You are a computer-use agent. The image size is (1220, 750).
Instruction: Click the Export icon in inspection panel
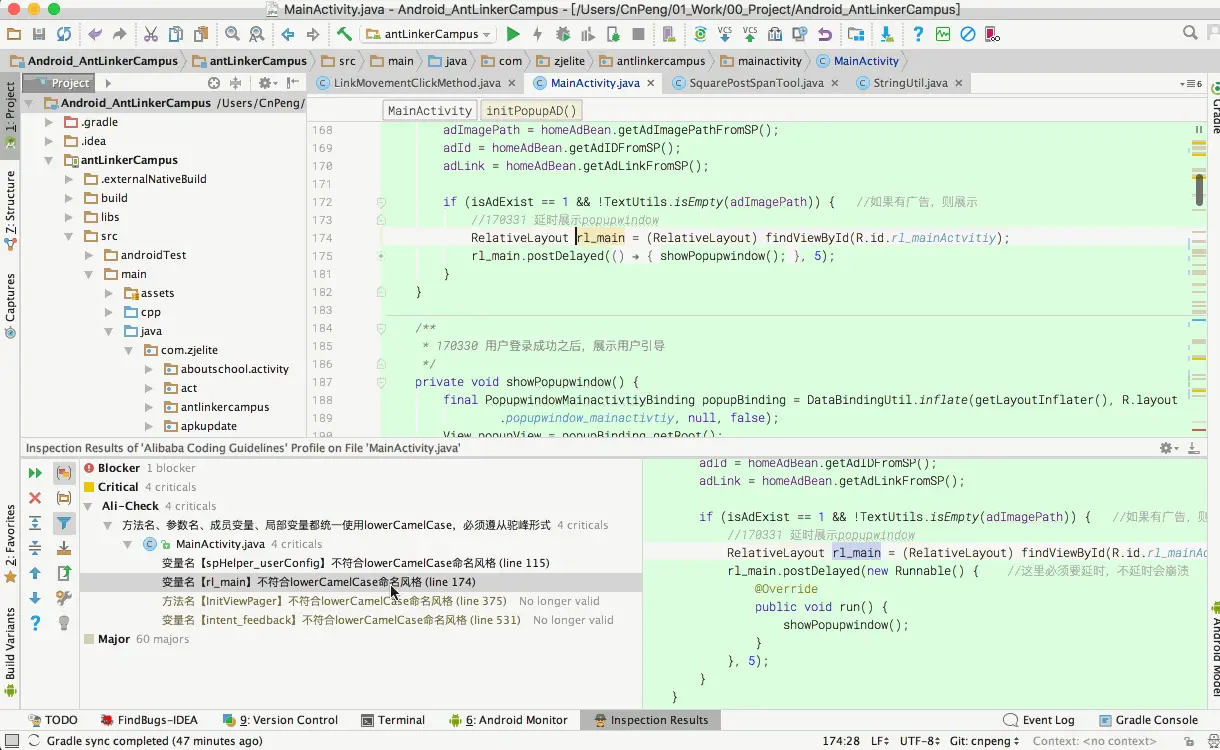point(64,573)
